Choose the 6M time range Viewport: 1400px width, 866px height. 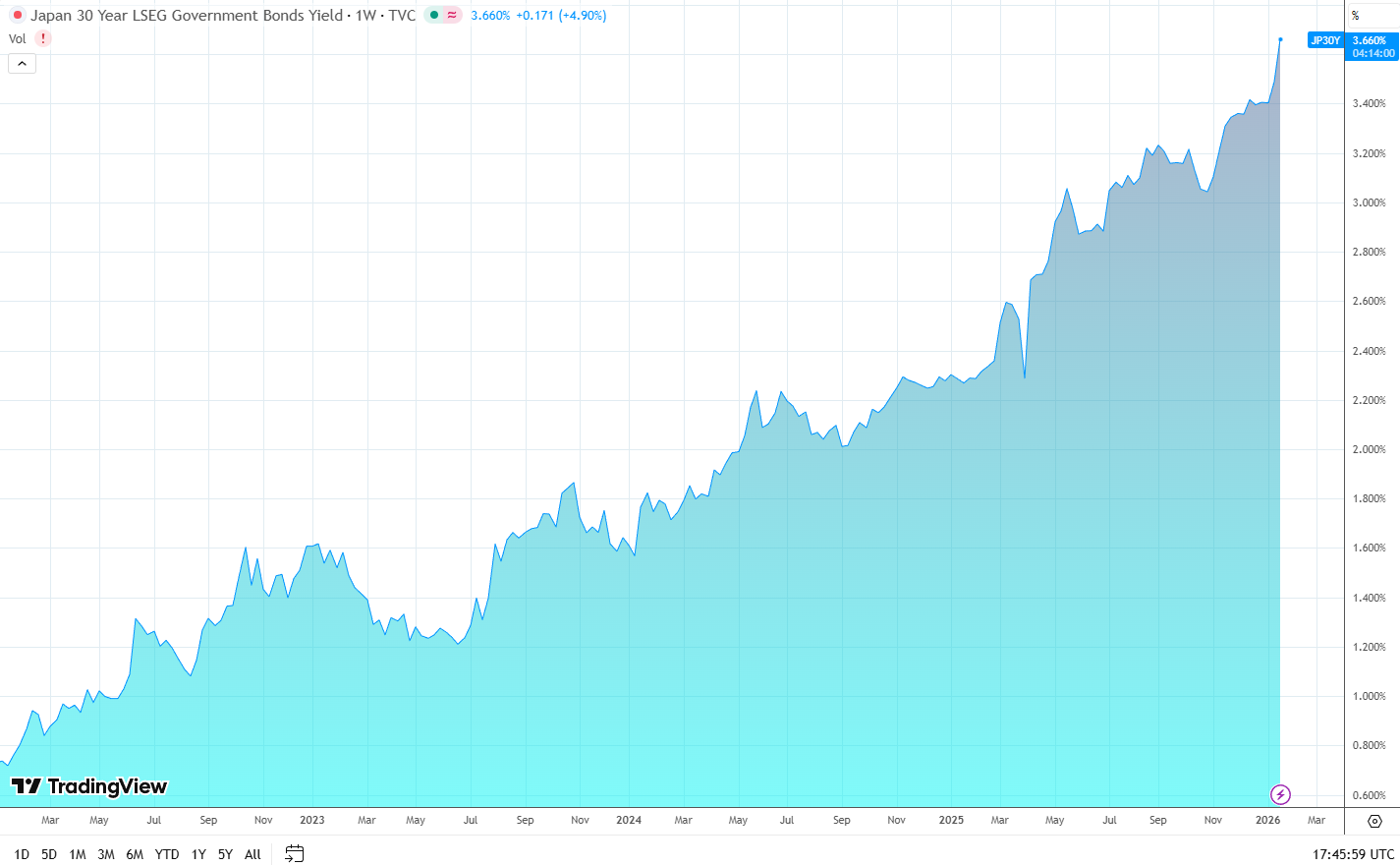click(135, 854)
